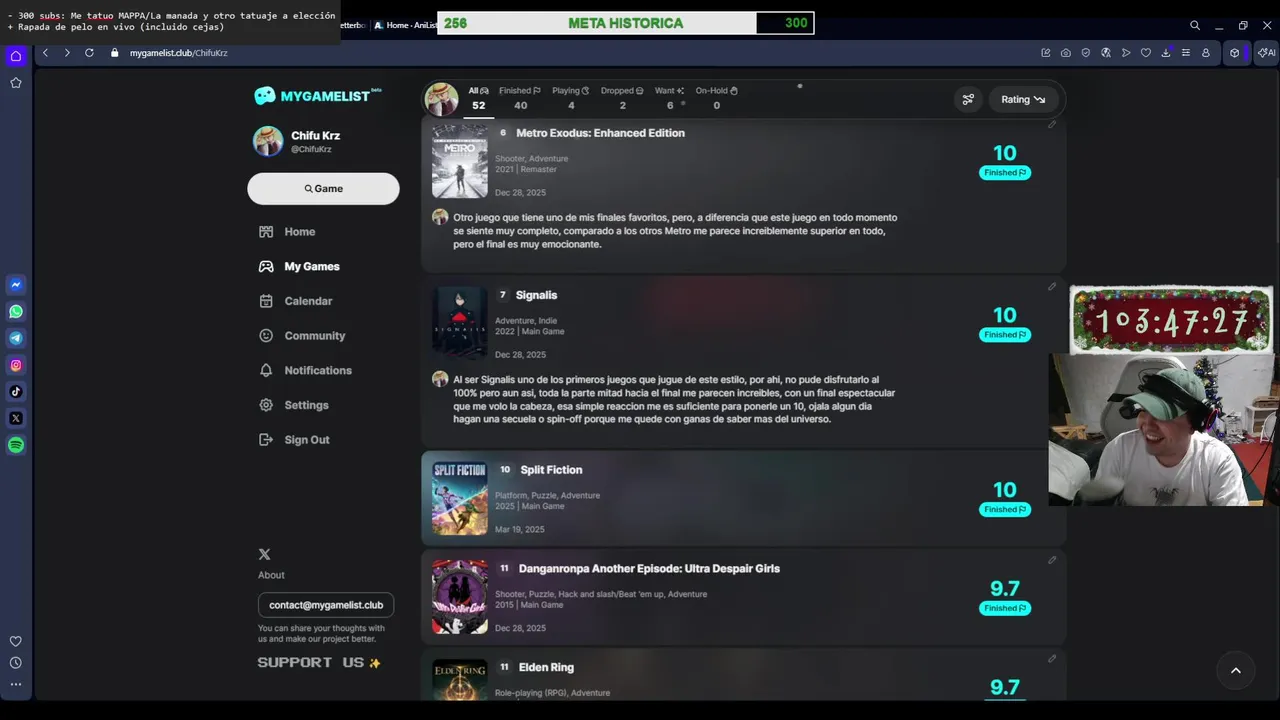Open the snapshot camera tool

[x=1066, y=53]
